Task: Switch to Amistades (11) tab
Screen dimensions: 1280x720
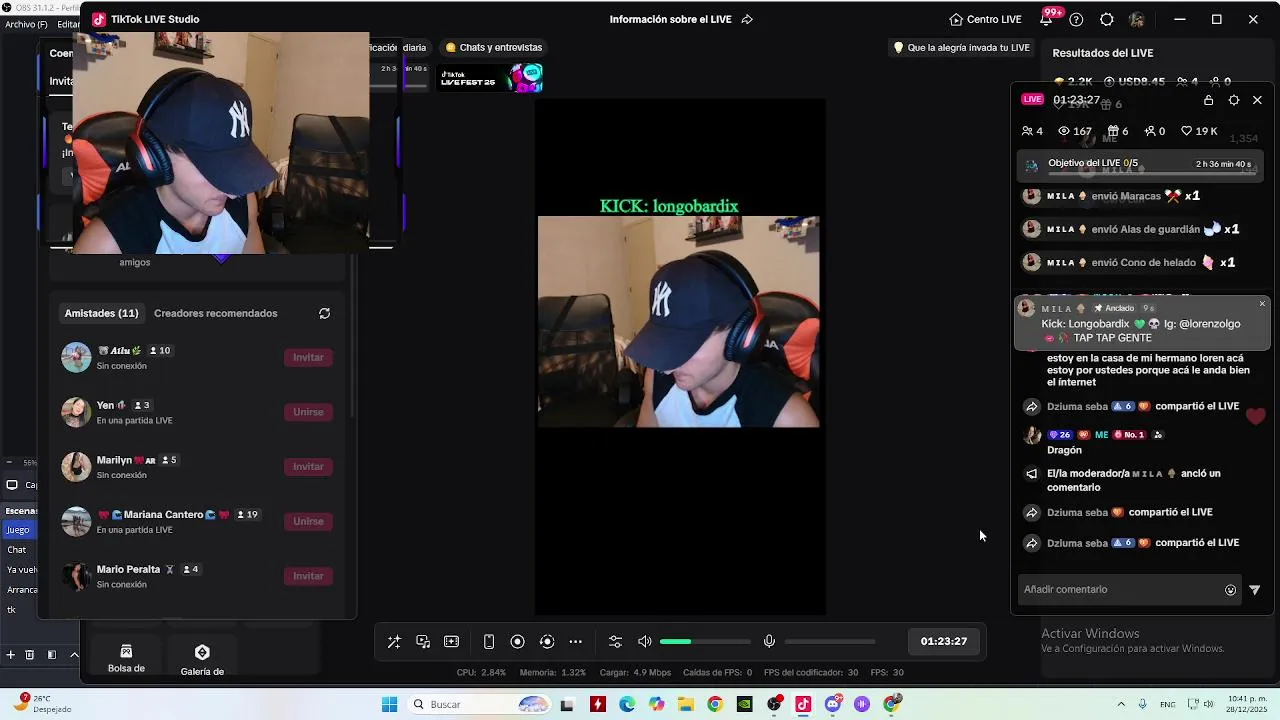Action: tap(101, 313)
